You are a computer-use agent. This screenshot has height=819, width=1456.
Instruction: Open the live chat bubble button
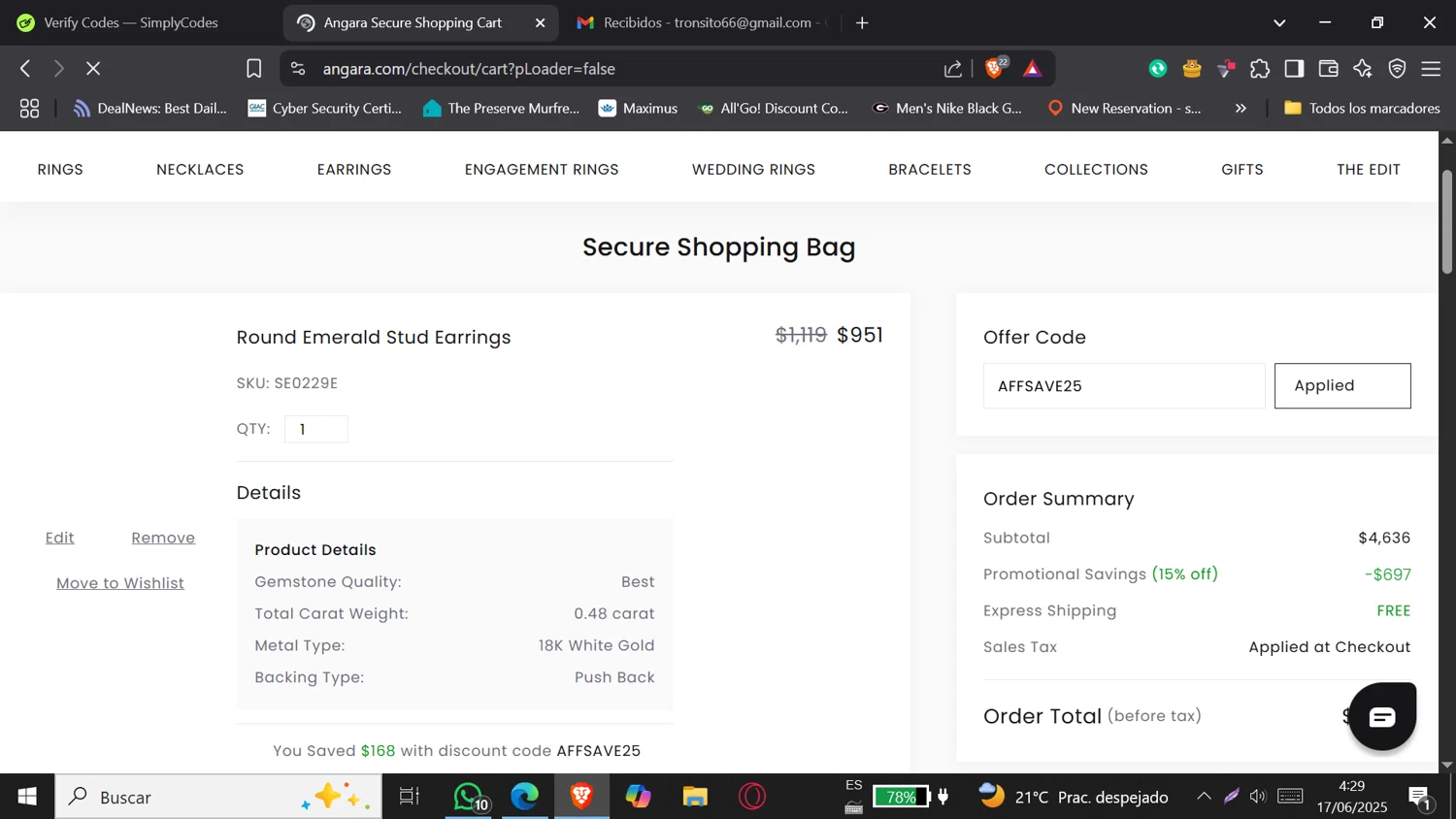tap(1382, 717)
